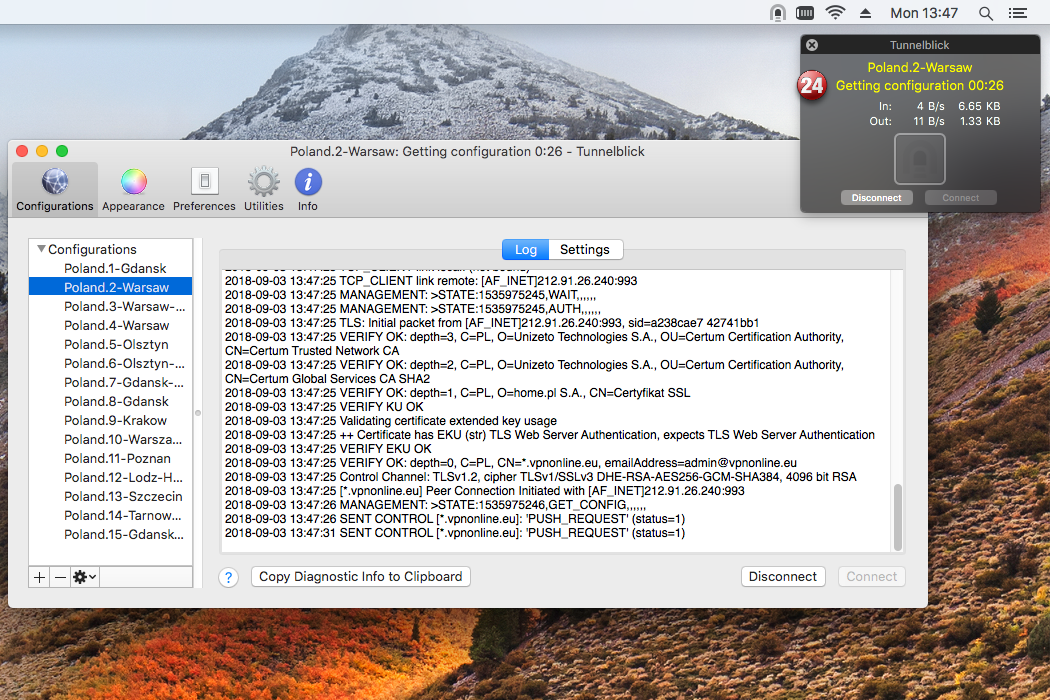Open Spotlight search magnifier
Image resolution: width=1050 pixels, height=700 pixels.
point(986,13)
